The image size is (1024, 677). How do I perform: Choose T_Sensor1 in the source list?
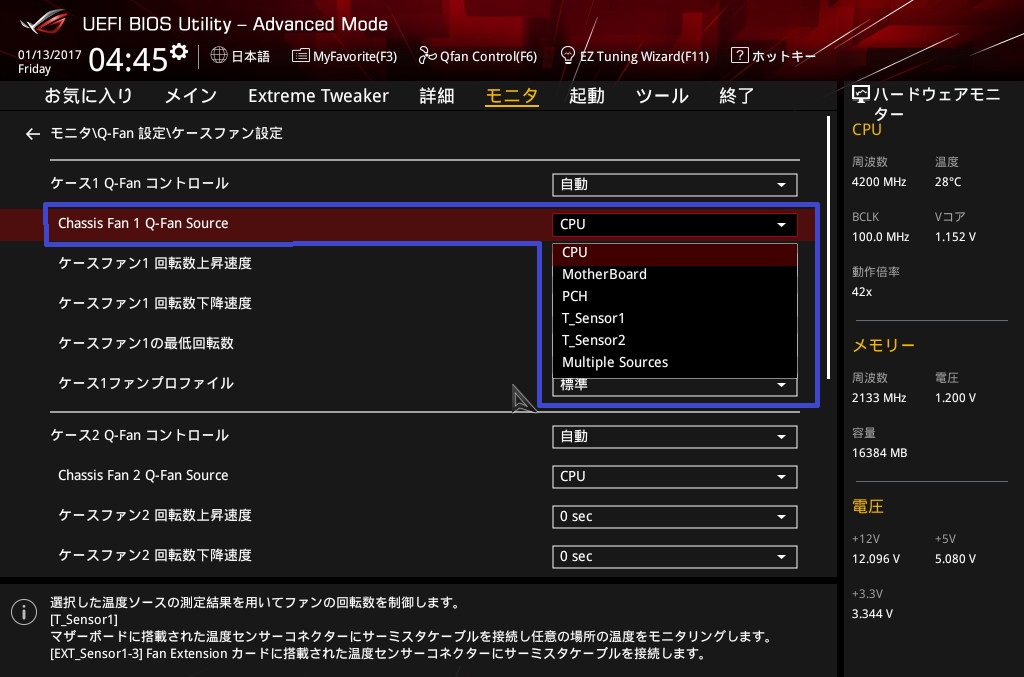coord(675,319)
